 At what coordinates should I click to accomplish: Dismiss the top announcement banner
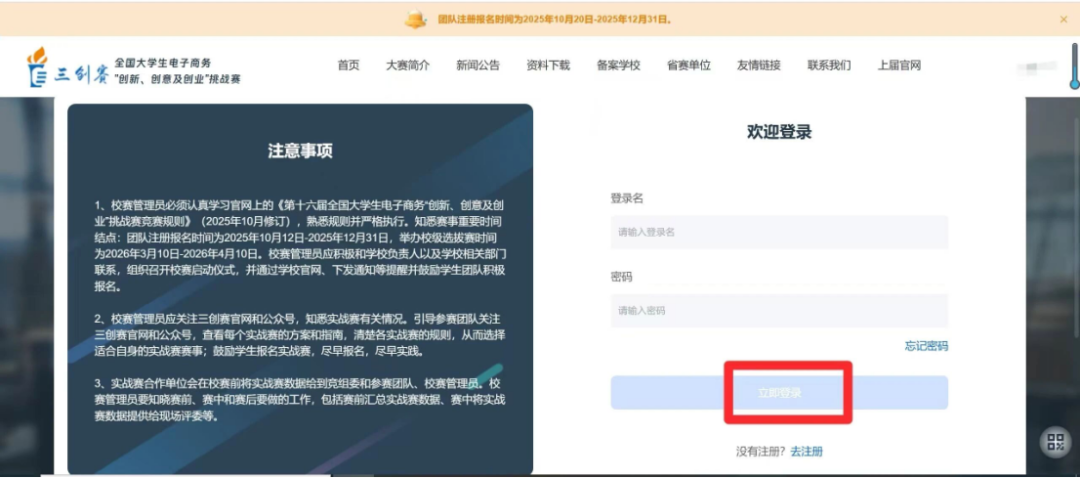[x=1063, y=19]
